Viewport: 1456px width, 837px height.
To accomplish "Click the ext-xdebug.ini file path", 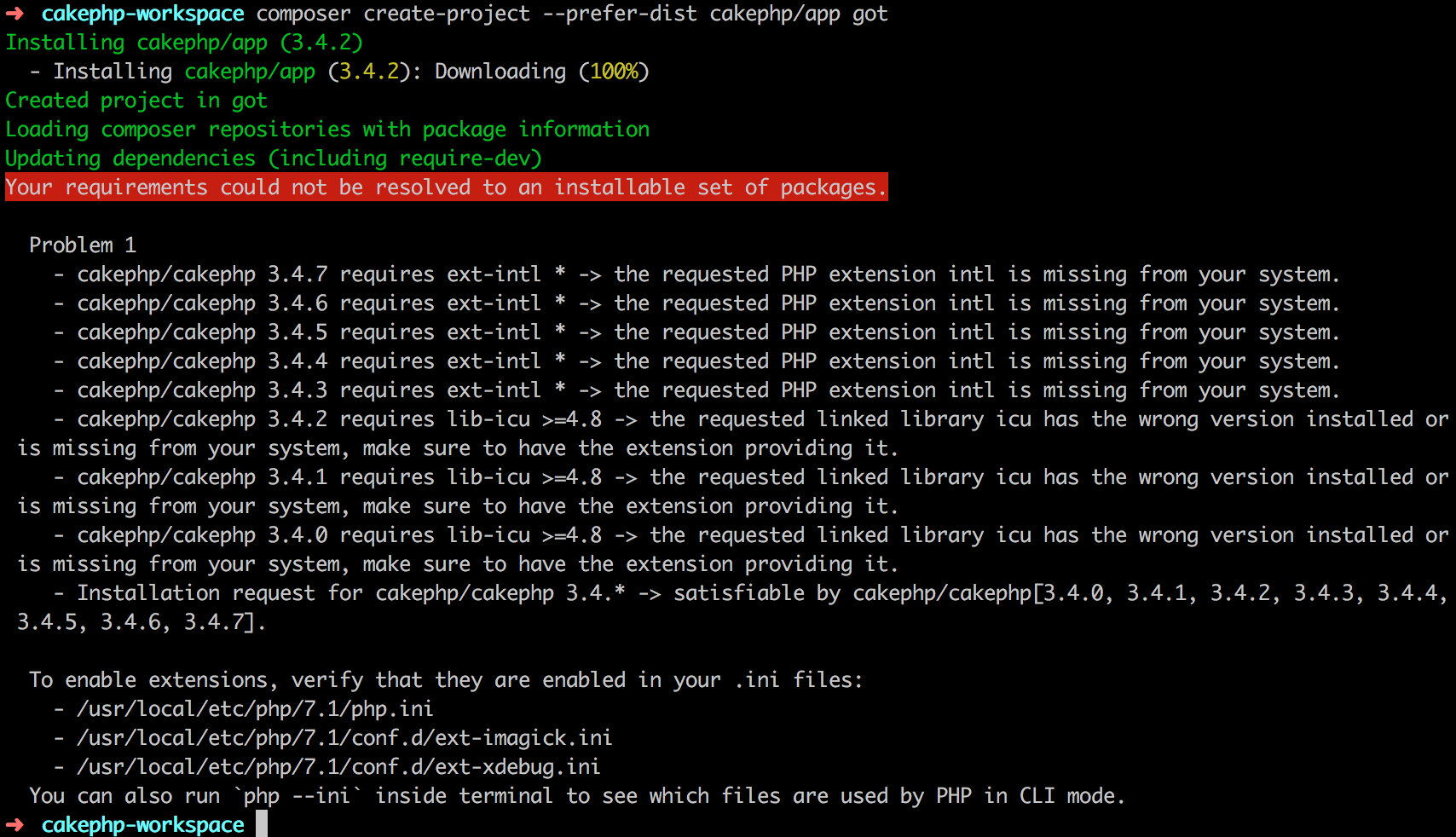I will [338, 767].
